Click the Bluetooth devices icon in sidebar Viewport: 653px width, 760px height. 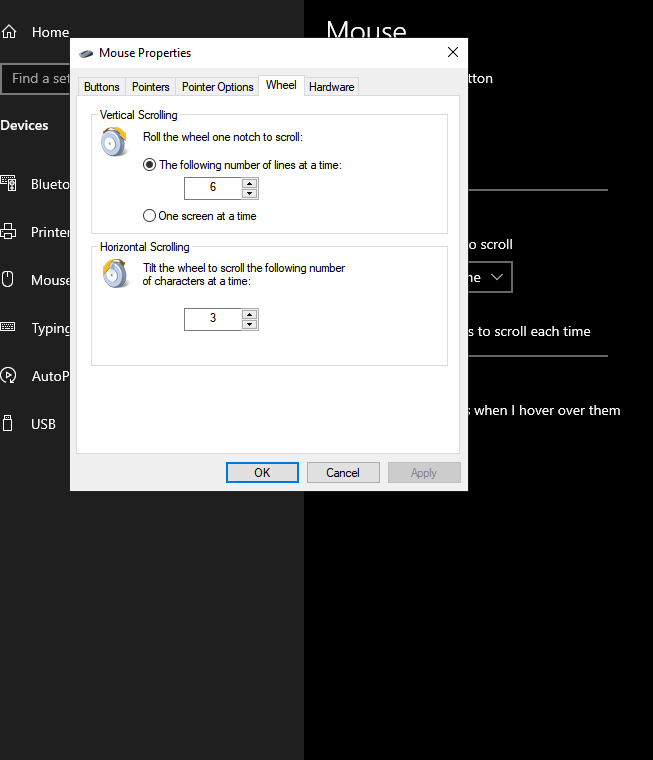(9, 183)
